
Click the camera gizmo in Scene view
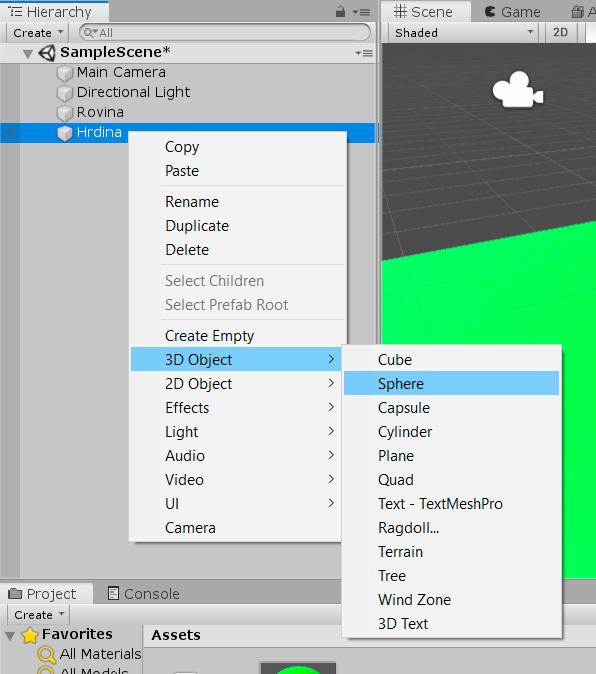517,89
